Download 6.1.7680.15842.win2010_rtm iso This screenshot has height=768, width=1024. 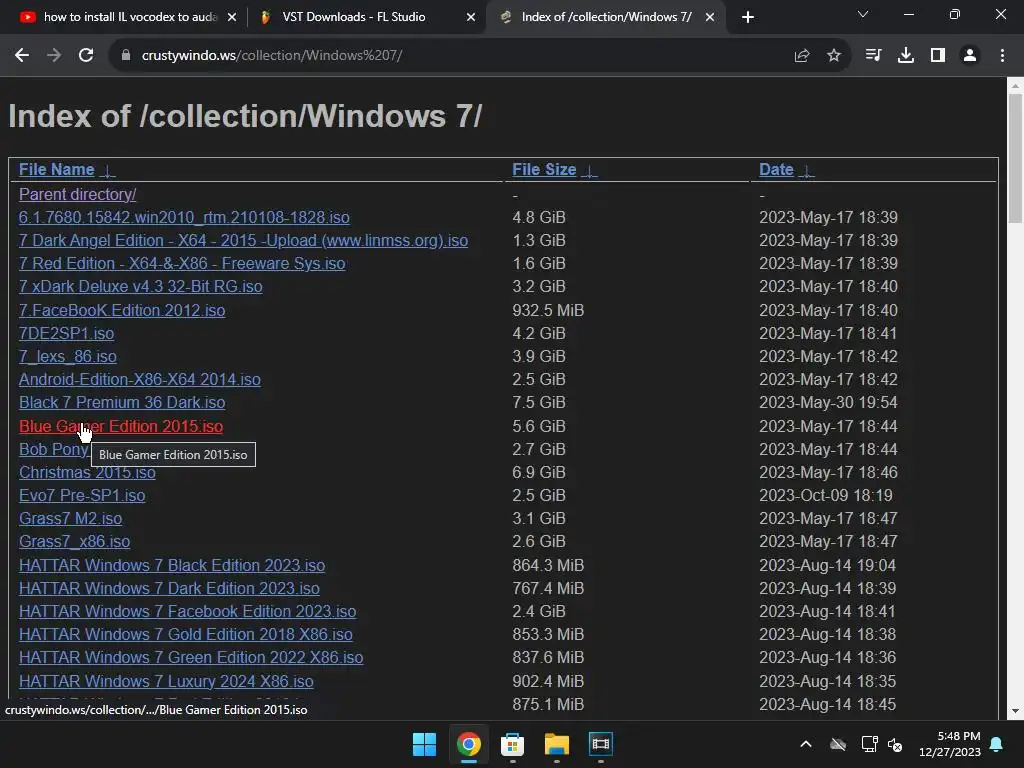pos(184,217)
